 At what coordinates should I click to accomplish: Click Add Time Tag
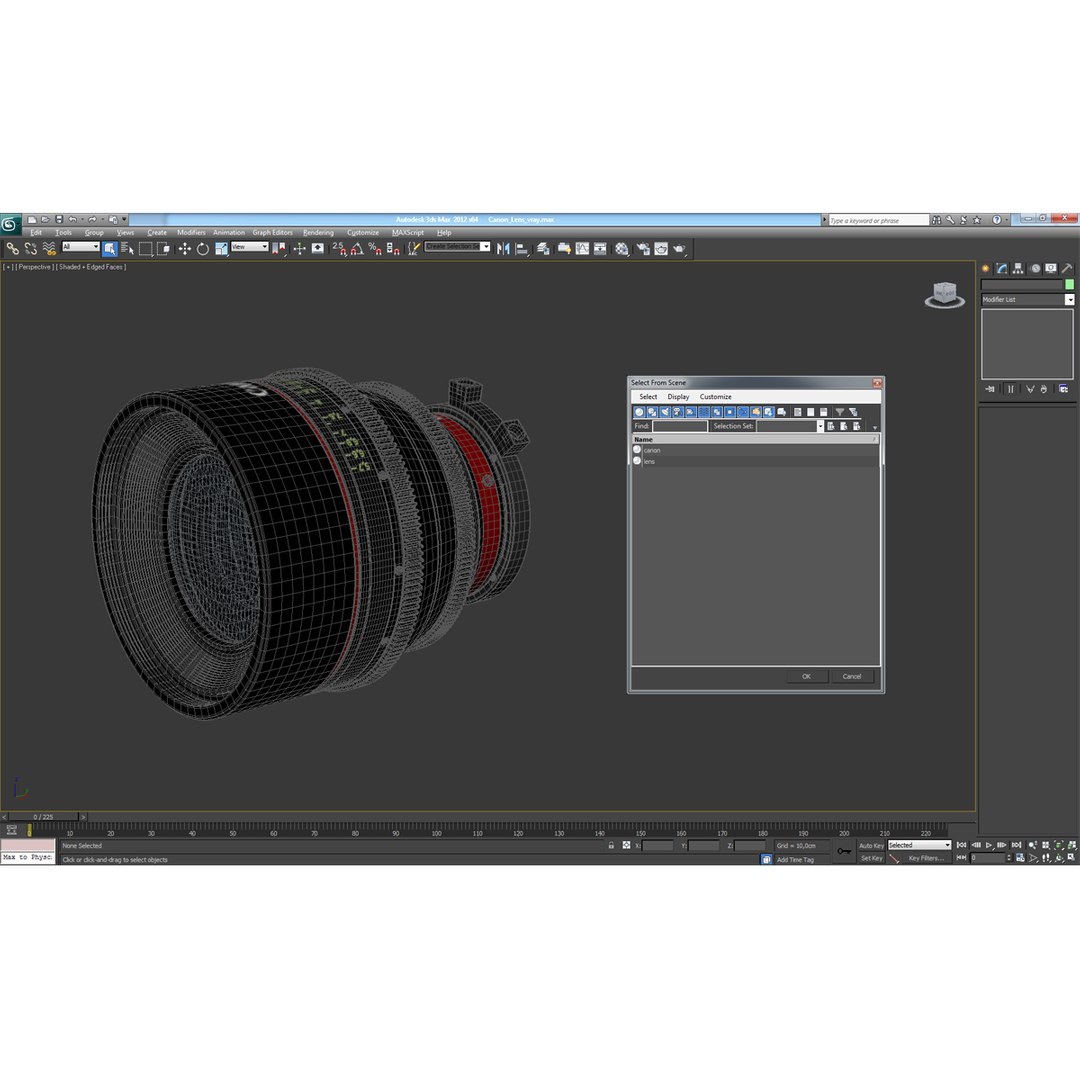[796, 860]
